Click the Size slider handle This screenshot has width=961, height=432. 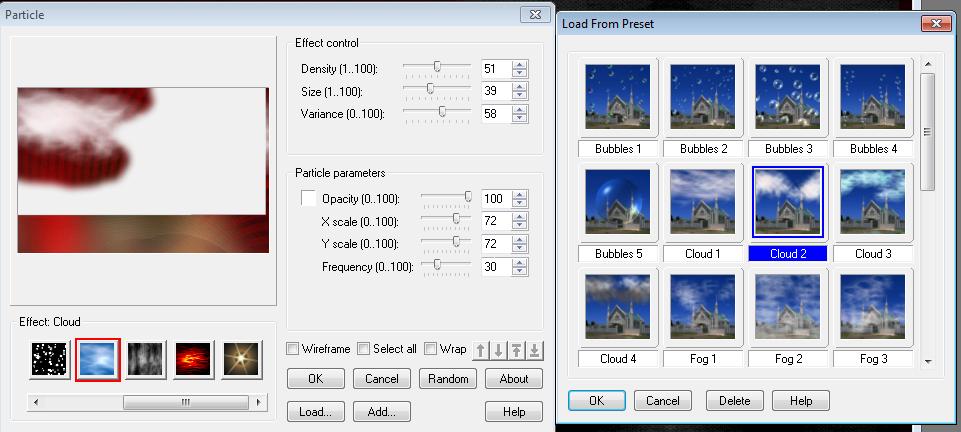coord(430,89)
